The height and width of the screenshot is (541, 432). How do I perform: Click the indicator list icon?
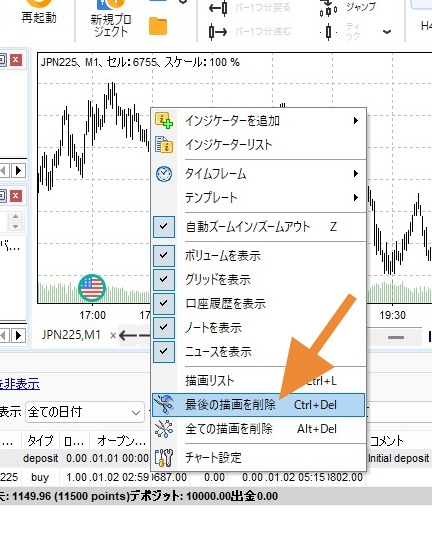point(164,145)
